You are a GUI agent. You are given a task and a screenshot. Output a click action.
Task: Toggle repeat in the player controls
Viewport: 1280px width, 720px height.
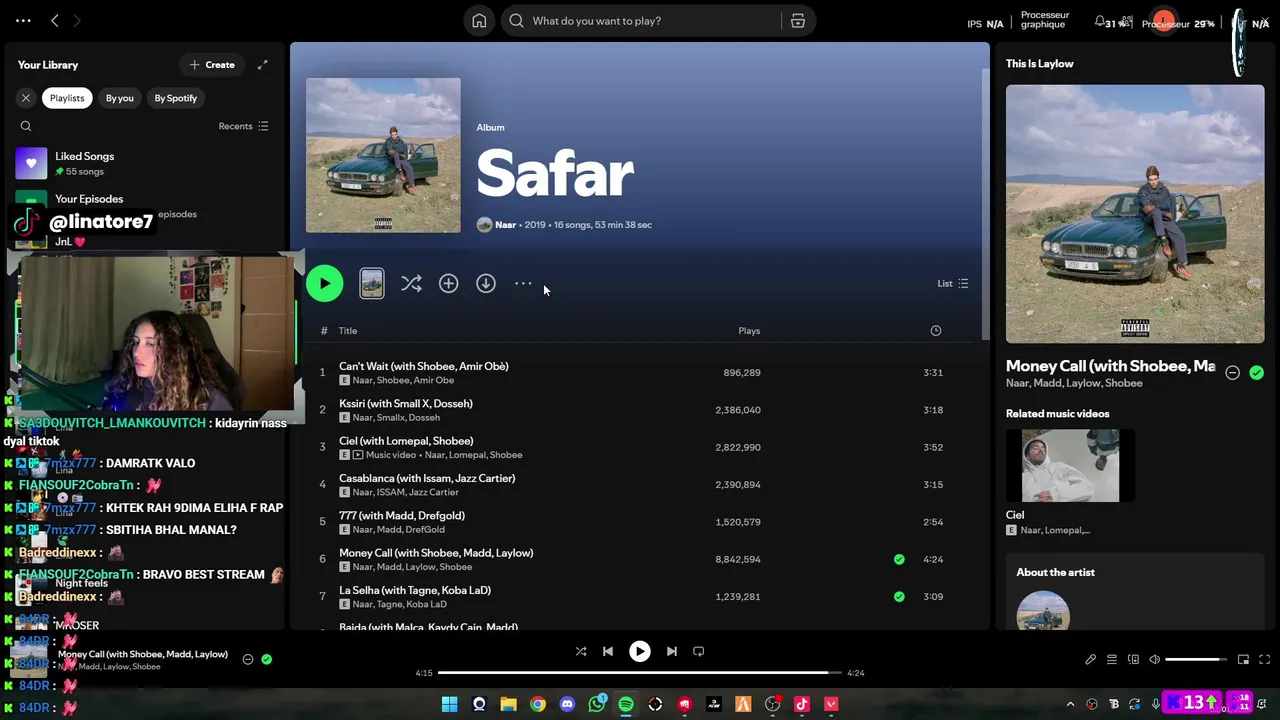tap(699, 652)
